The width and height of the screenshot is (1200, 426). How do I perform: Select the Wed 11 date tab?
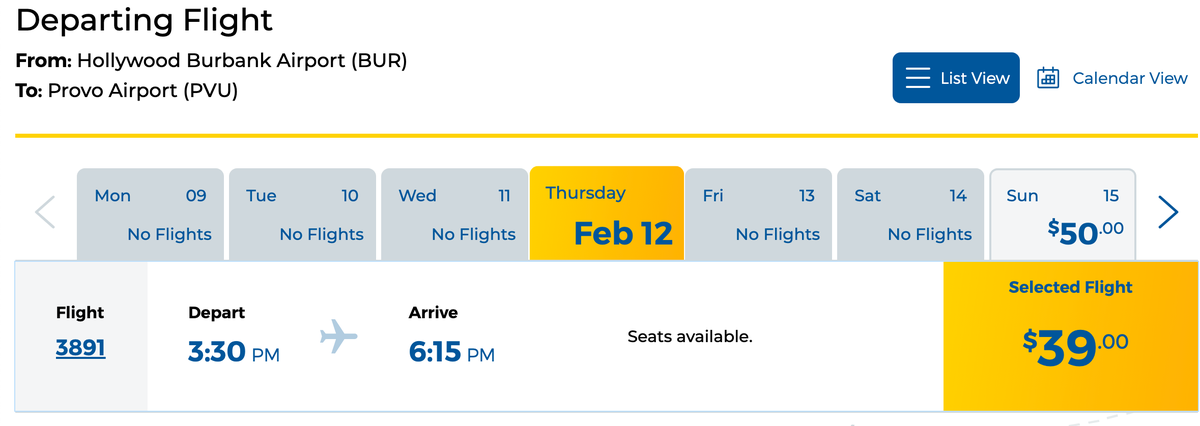tap(455, 214)
